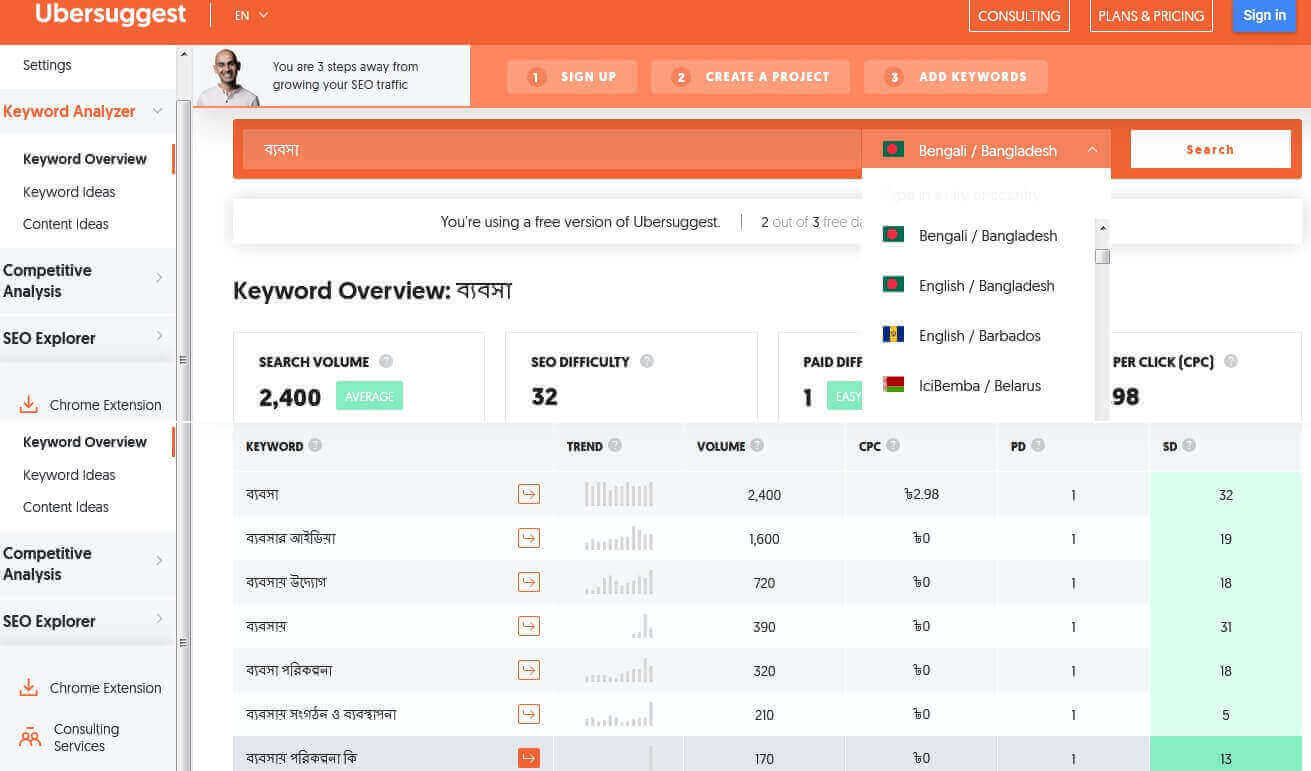This screenshot has width=1311, height=771.
Task: Open upper Keyword Ideas sidebar item
Action: (x=69, y=192)
